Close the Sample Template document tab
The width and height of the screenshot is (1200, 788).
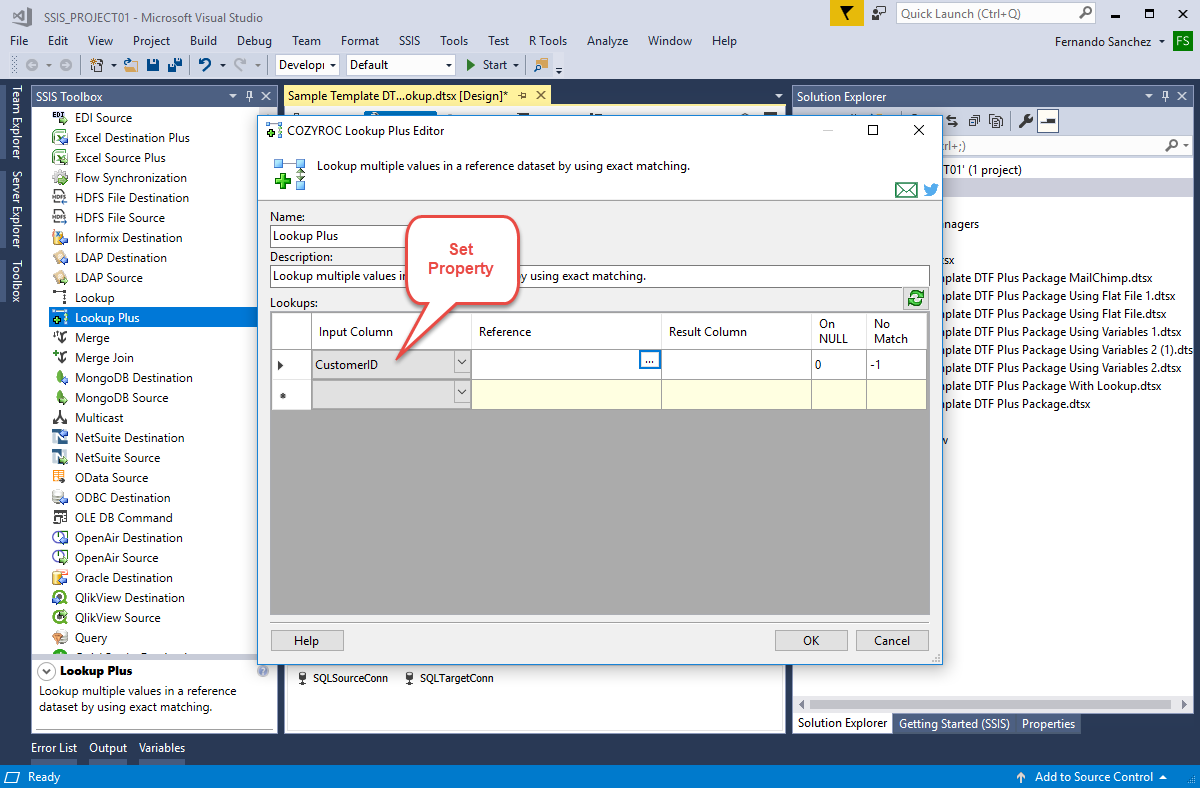[x=540, y=96]
